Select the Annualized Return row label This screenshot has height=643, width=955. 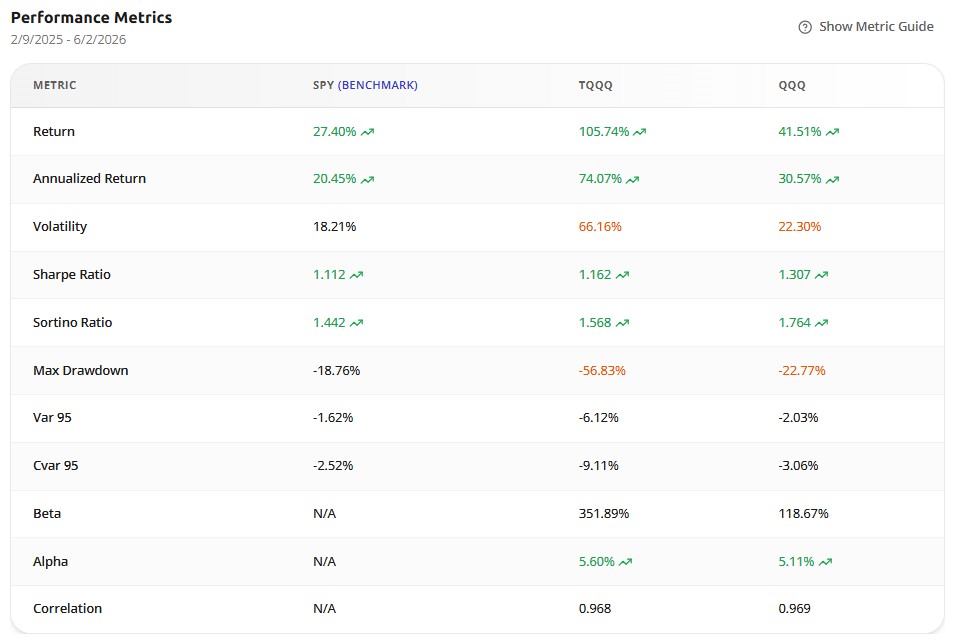tap(90, 178)
